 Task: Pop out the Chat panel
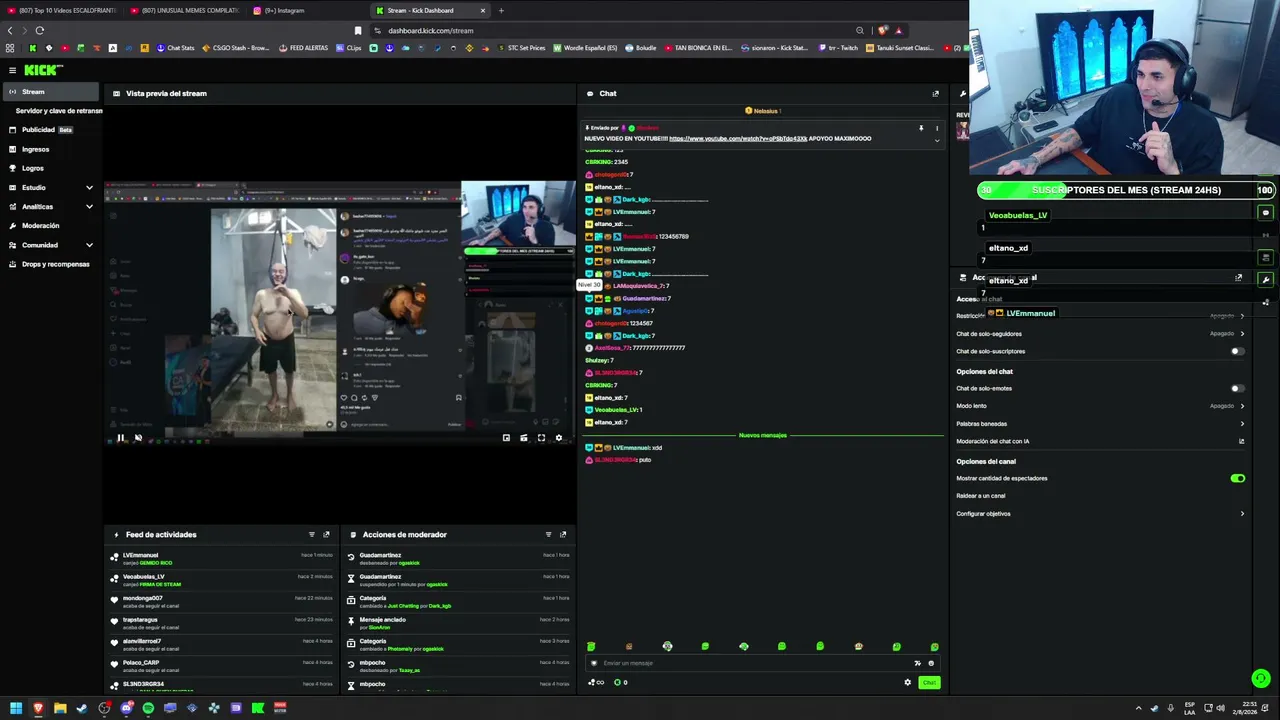pyautogui.click(x=936, y=93)
